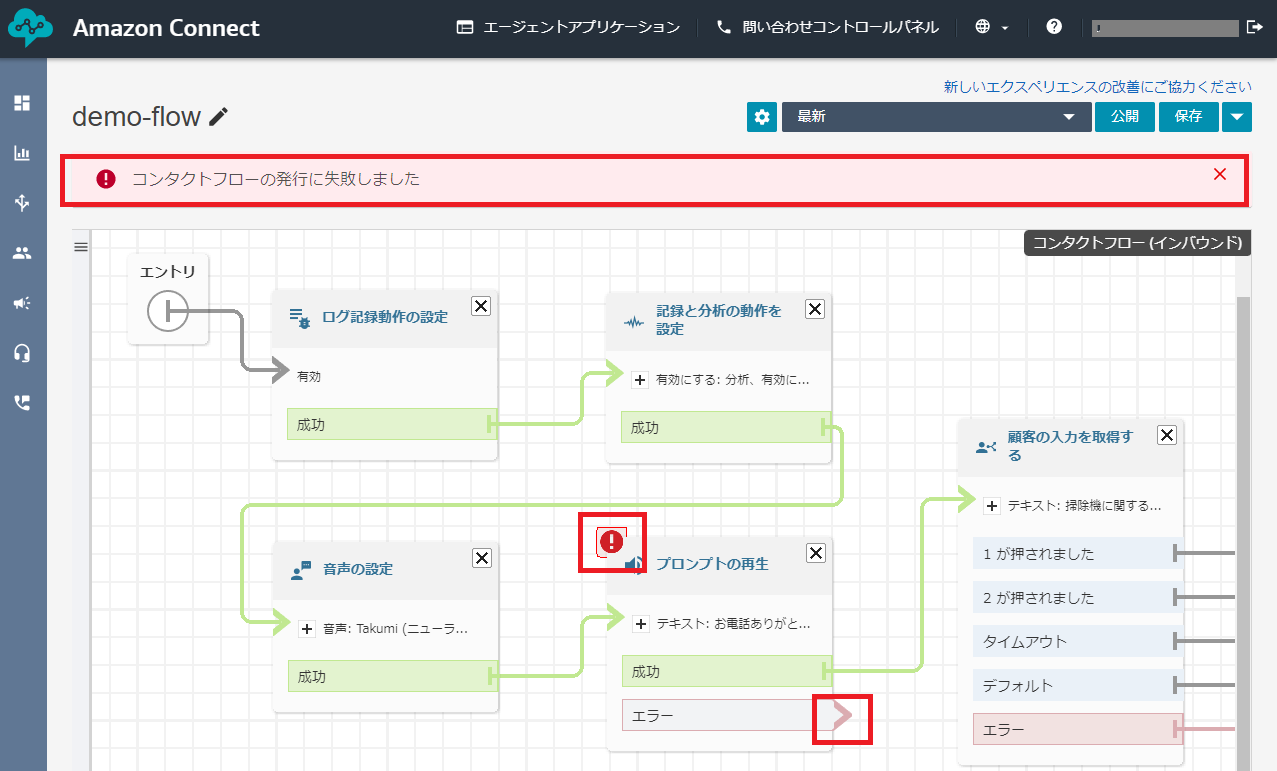Click the waveform icon on 記録と分析 block
1277x771 pixels.
(634, 322)
